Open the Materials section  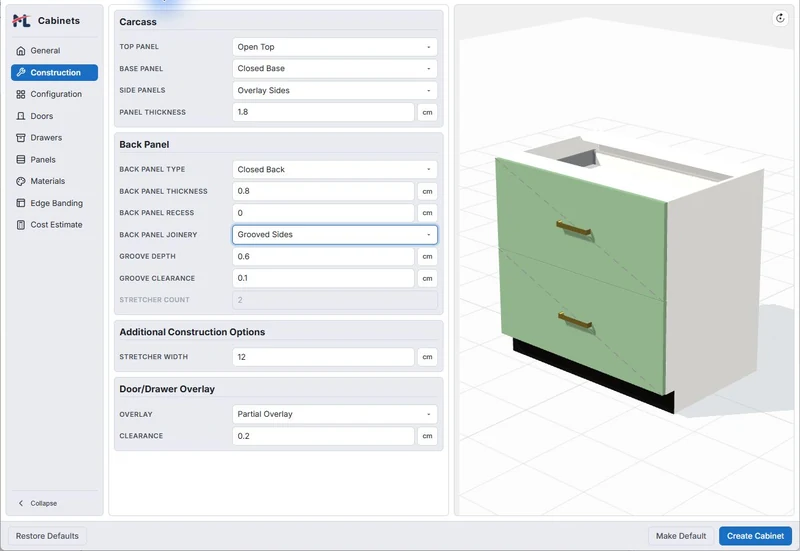pos(54,181)
